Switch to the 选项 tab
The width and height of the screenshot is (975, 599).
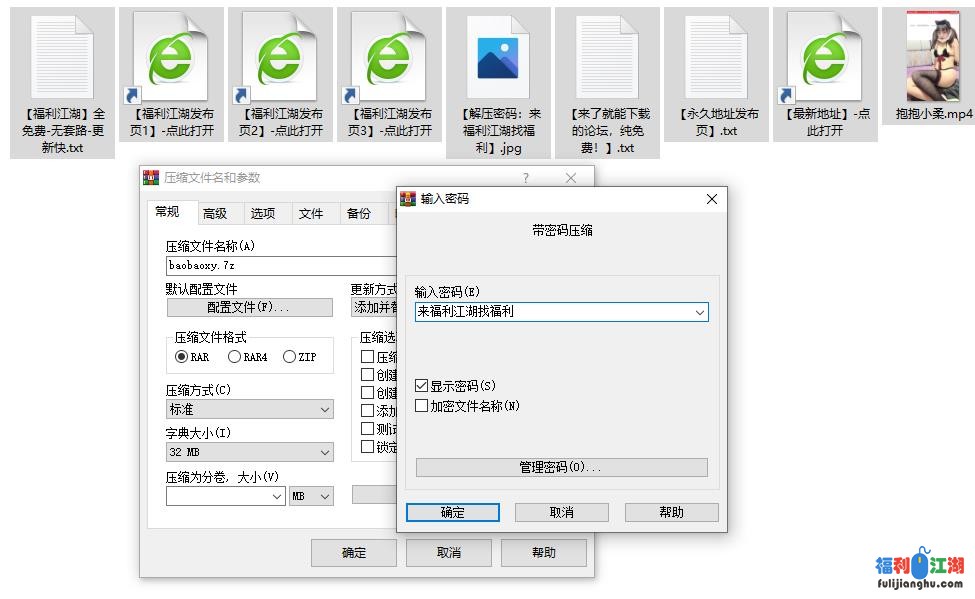263,213
